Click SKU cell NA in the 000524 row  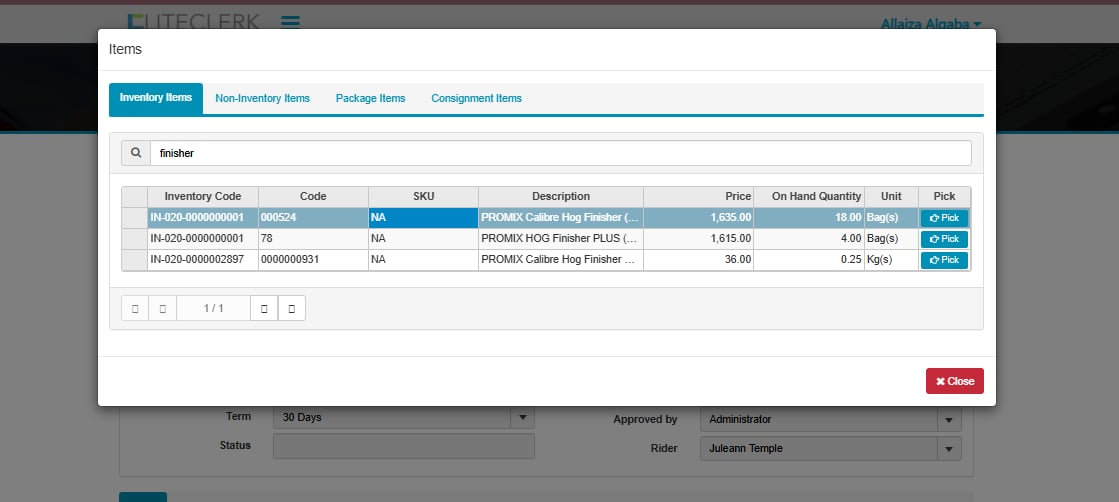pos(423,218)
